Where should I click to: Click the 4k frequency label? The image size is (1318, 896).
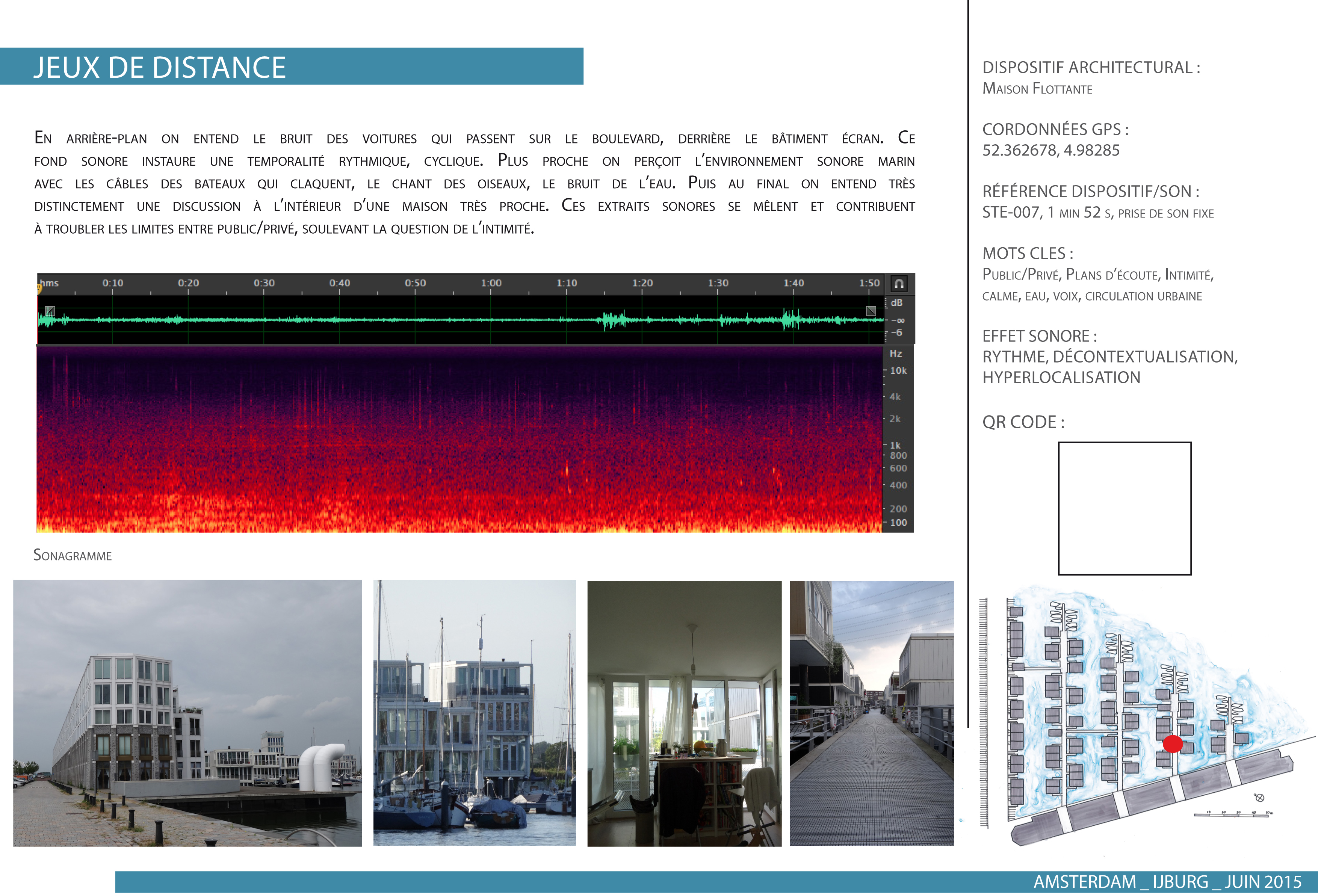click(895, 396)
